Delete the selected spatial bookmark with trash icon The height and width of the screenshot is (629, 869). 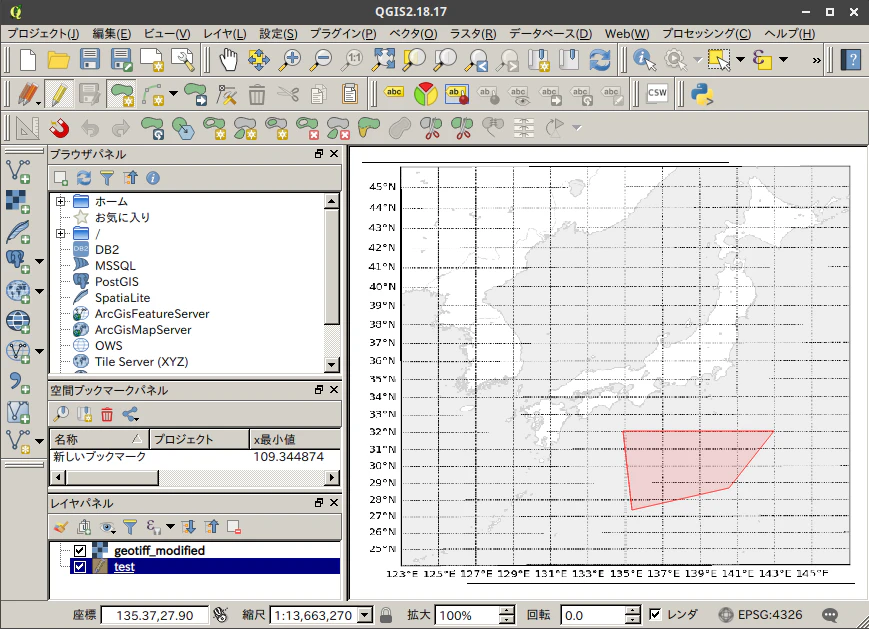(107, 414)
